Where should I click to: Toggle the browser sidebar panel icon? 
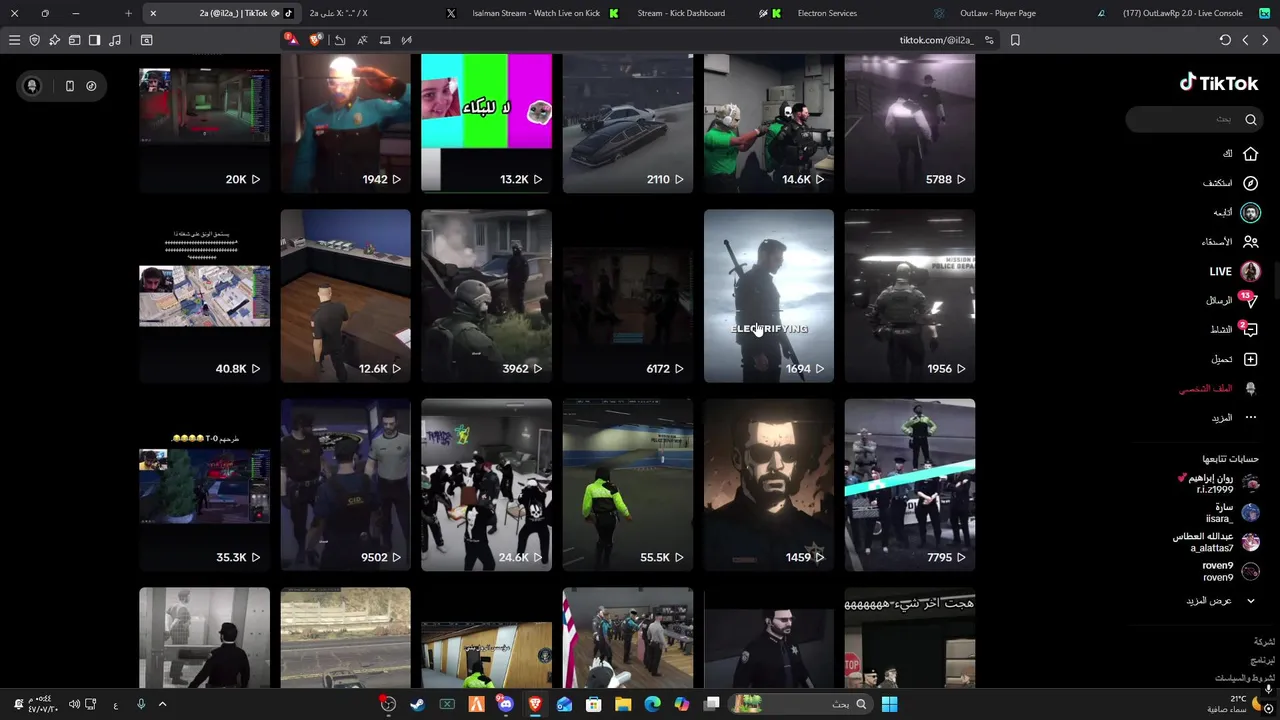94,40
